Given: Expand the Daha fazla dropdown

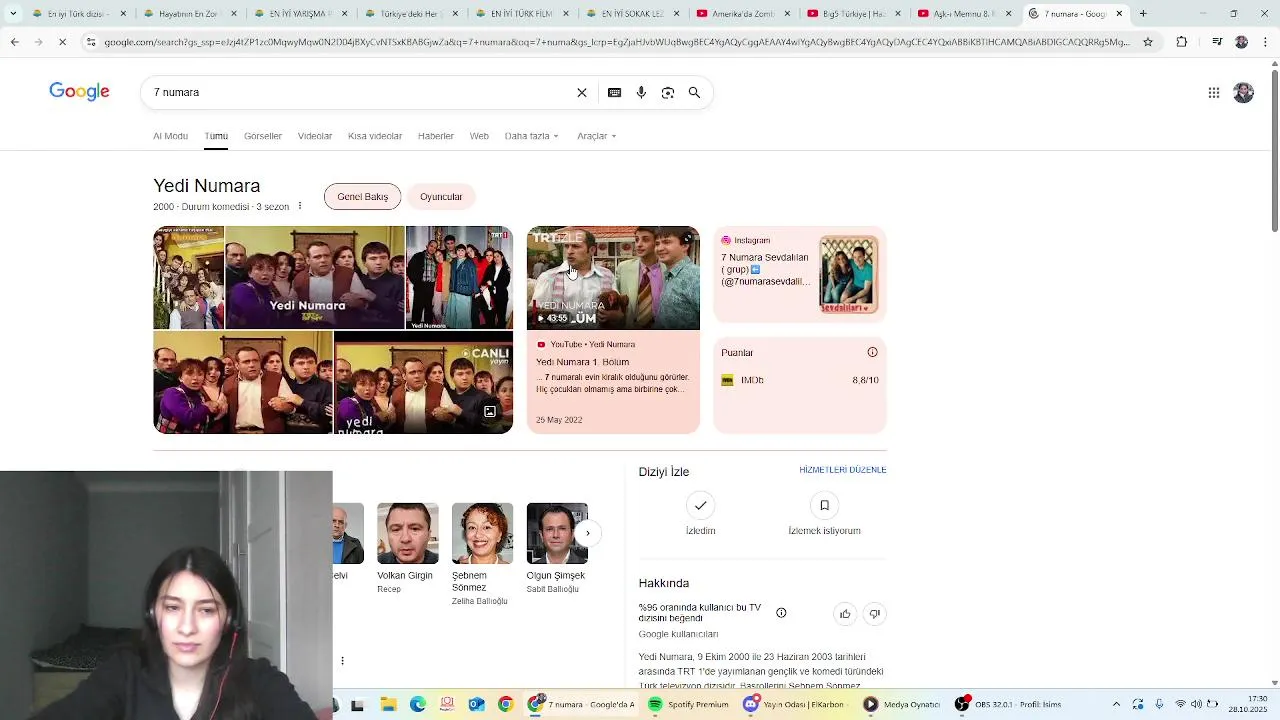Looking at the screenshot, I should pos(531,136).
